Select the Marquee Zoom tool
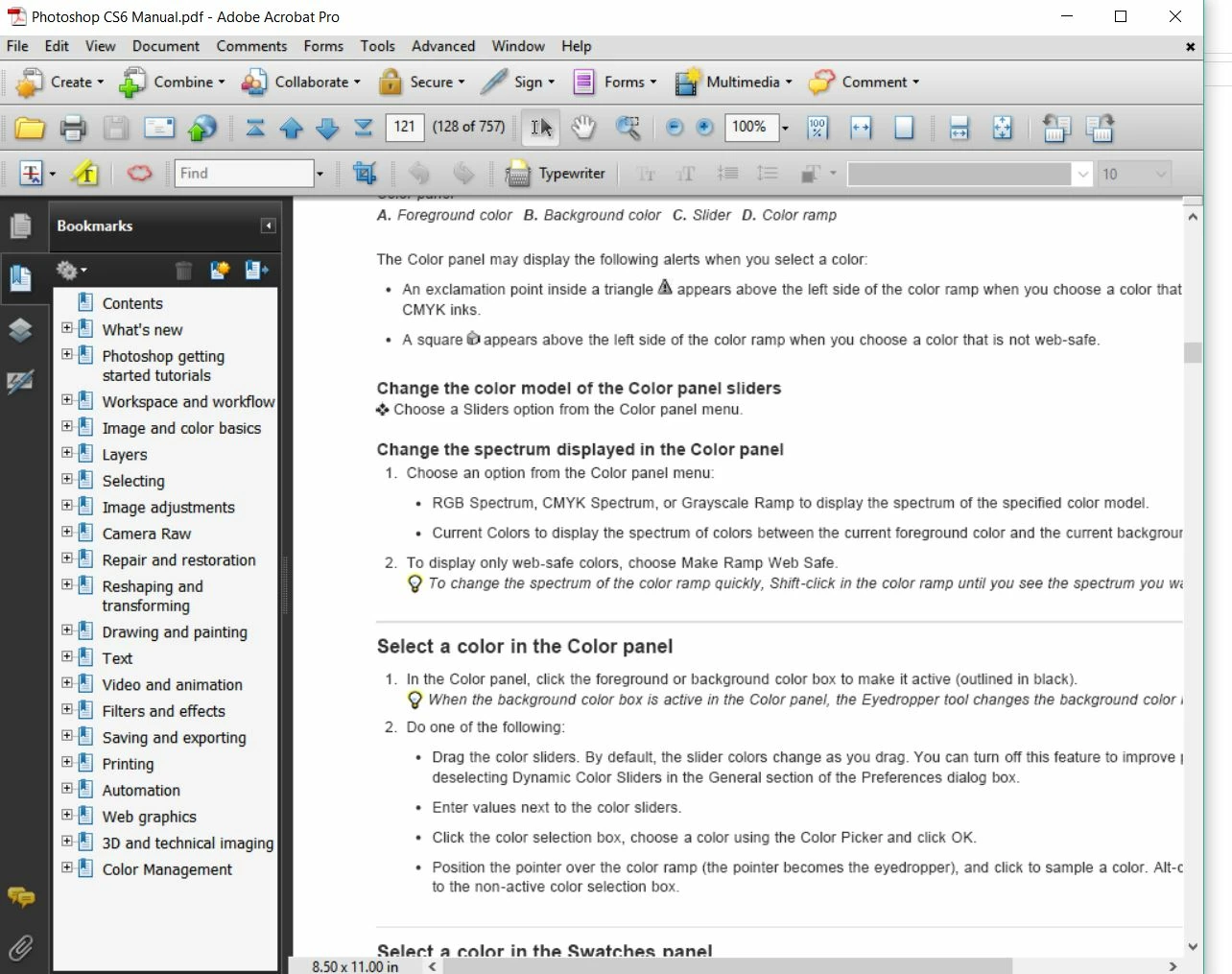The height and width of the screenshot is (974, 1232). click(628, 128)
